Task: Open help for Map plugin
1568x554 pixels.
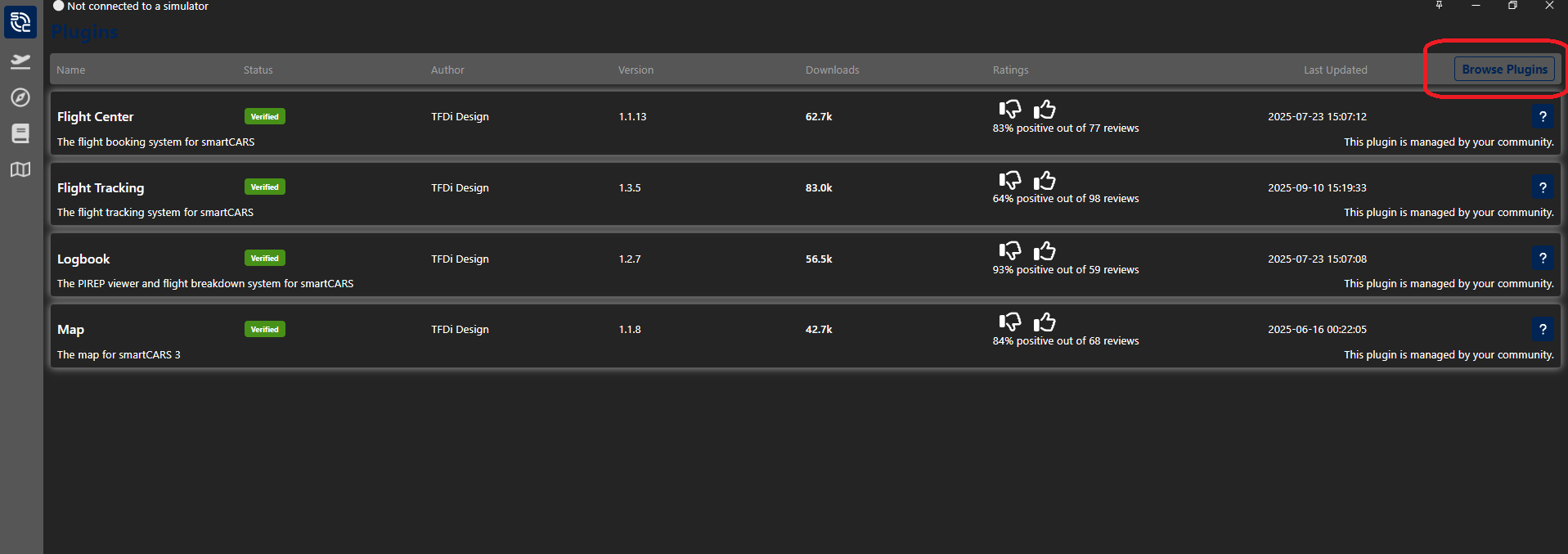Action: [x=1543, y=330]
